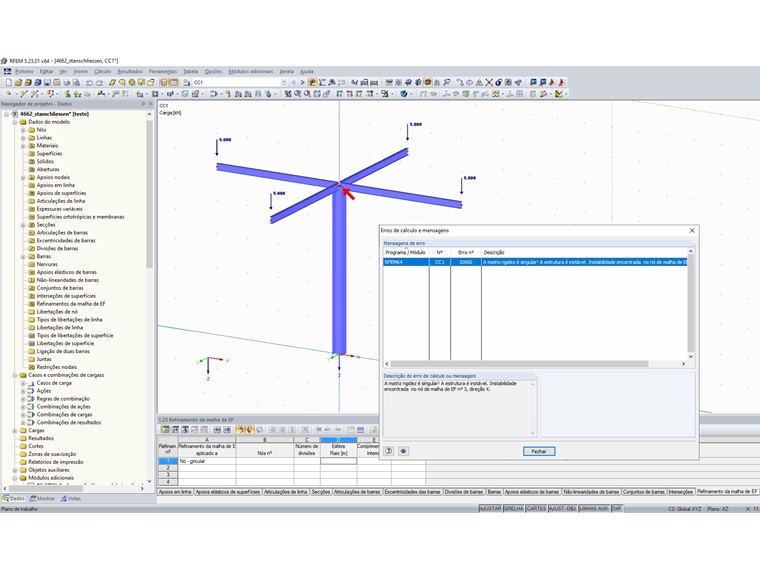
Task: Click the eye icon in error dialog
Action: pos(403,451)
